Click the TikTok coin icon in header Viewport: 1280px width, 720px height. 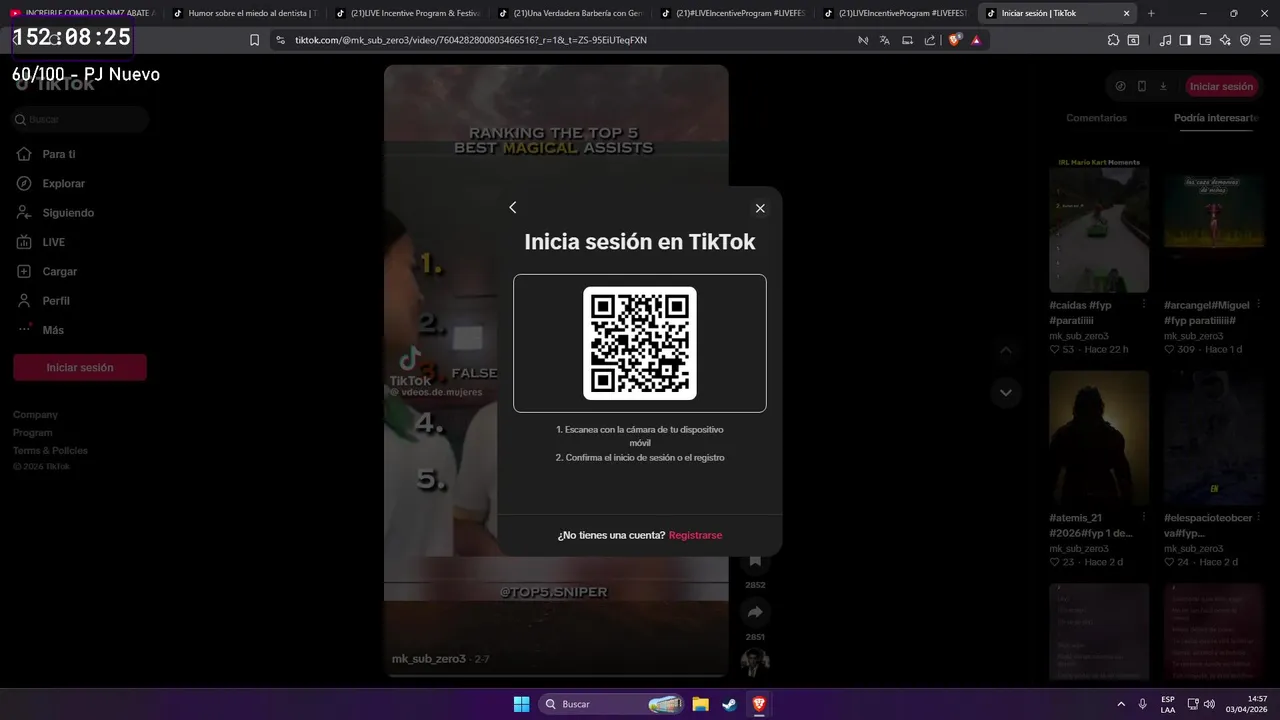coord(1120,86)
